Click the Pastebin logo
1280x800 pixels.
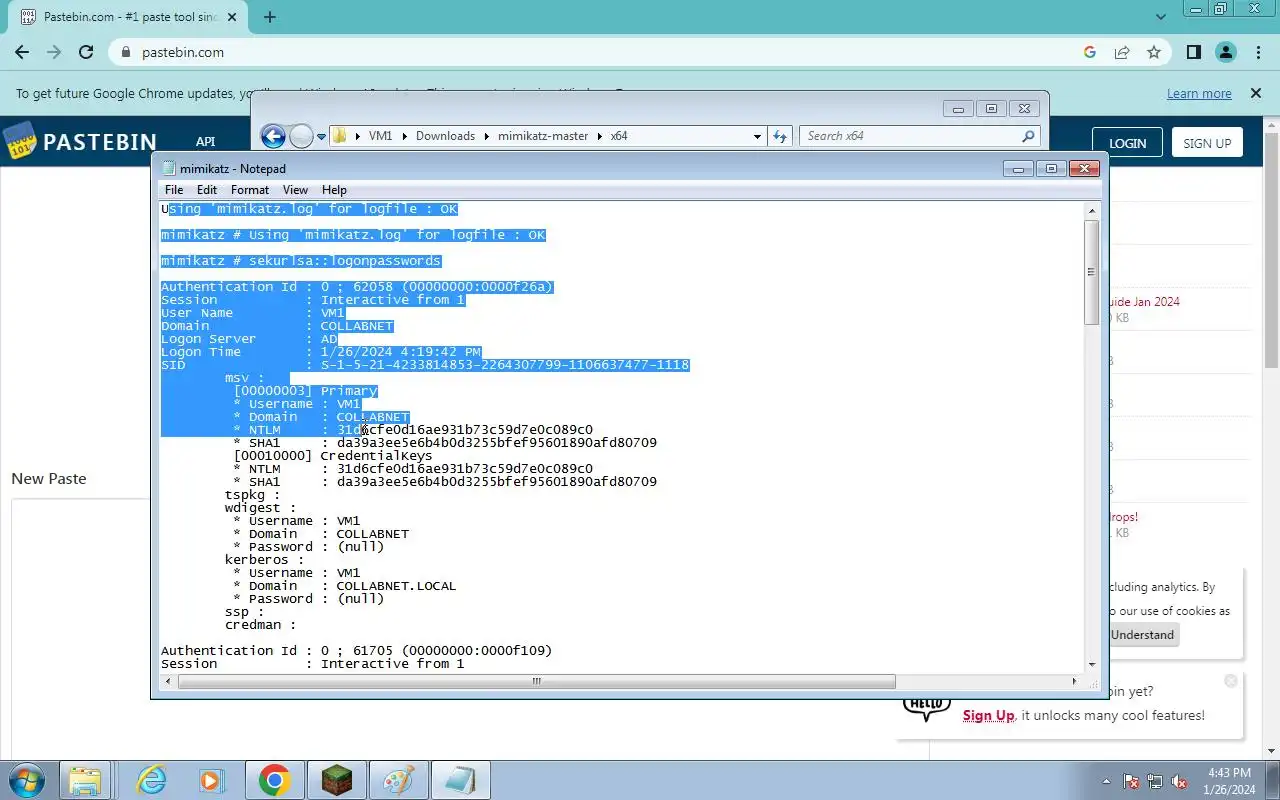point(80,142)
